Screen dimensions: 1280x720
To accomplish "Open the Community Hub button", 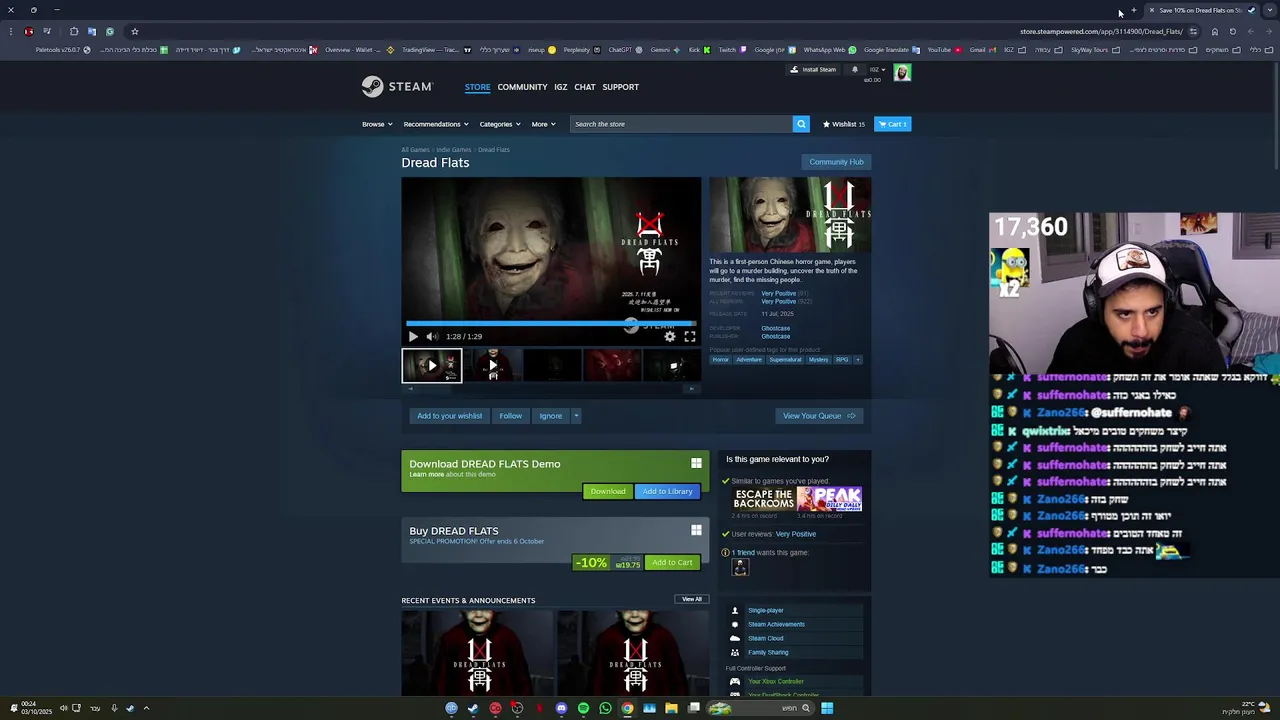I will coord(836,162).
